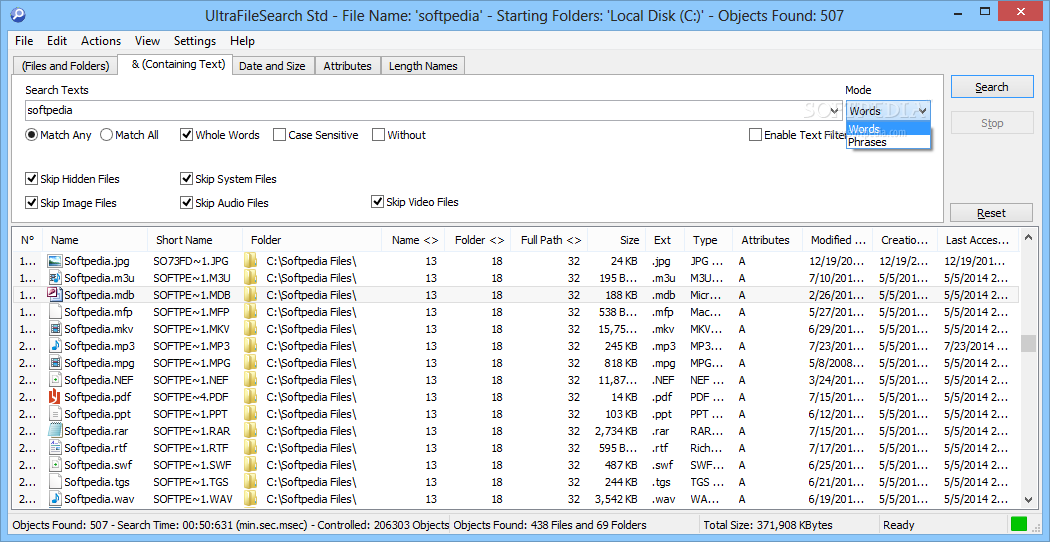This screenshot has width=1050, height=542.
Task: Click the Search button
Action: [x=991, y=87]
